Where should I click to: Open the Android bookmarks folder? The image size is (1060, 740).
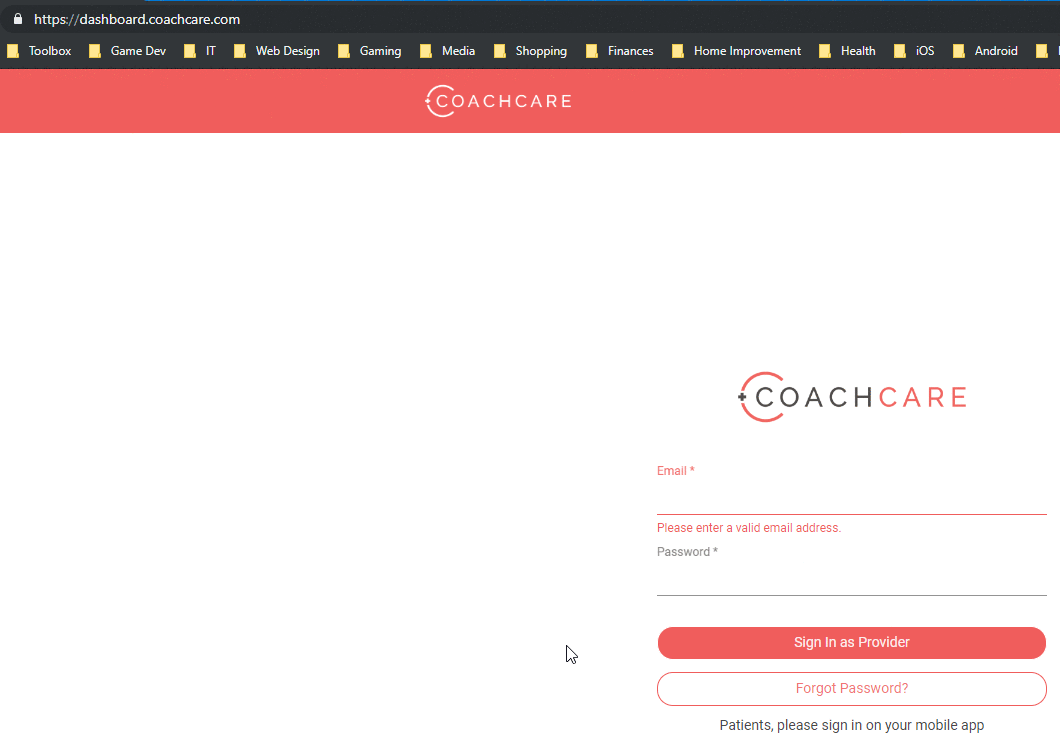click(x=986, y=51)
